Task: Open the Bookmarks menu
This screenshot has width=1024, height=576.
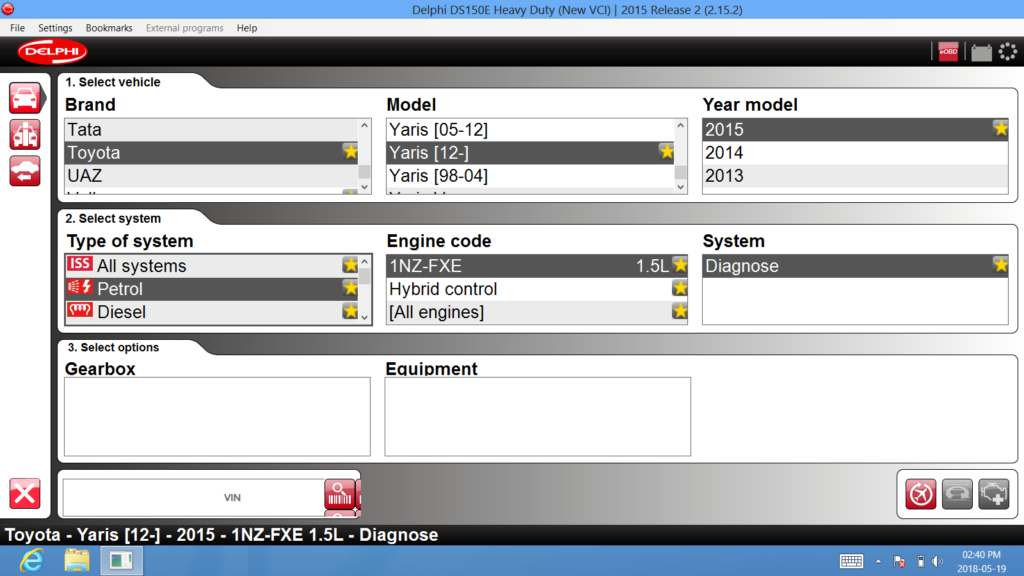Action: pyautogui.click(x=109, y=28)
